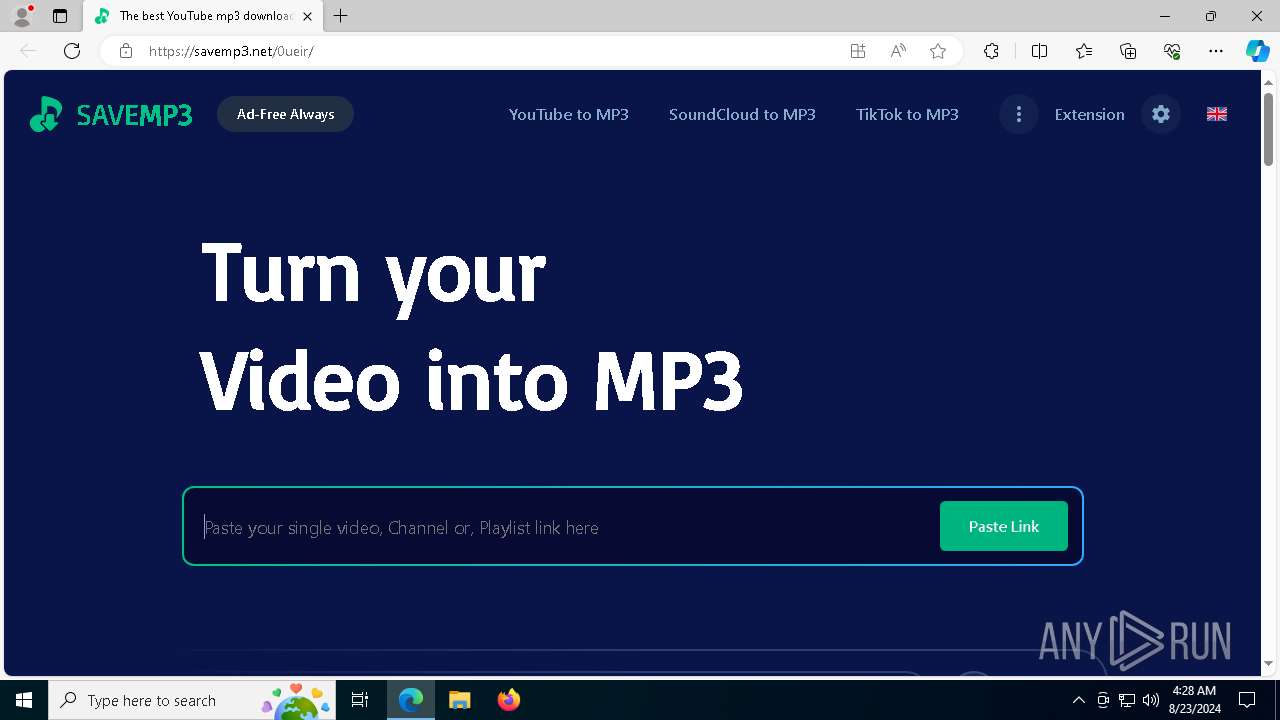Viewport: 1280px width, 720px height.
Task: Select the YouTube mp3 downloader tab
Action: (x=203, y=16)
